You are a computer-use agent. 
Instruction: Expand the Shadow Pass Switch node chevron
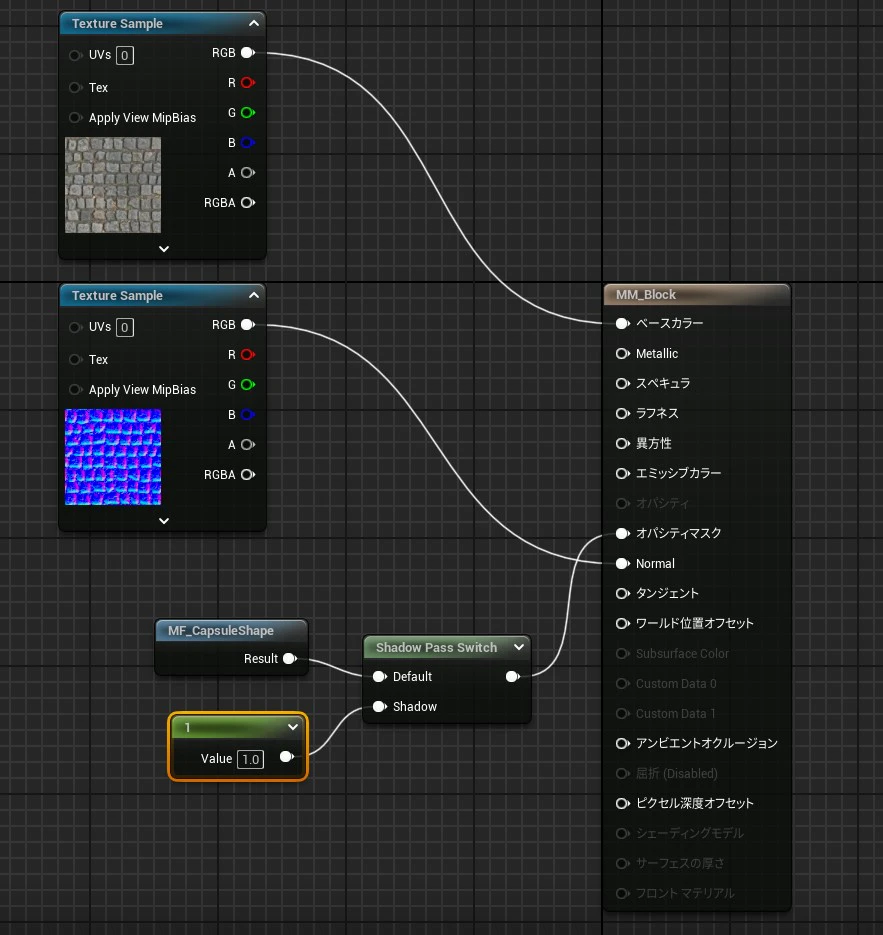pyautogui.click(x=519, y=647)
